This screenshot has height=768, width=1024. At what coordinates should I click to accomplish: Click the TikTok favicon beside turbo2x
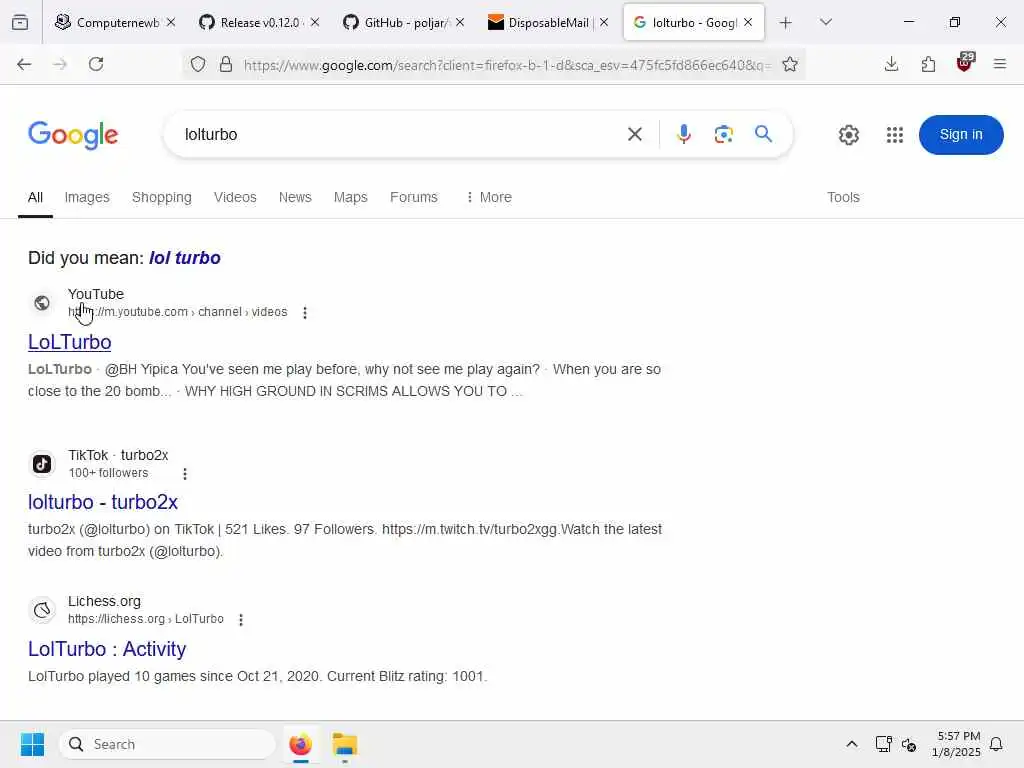click(x=42, y=464)
